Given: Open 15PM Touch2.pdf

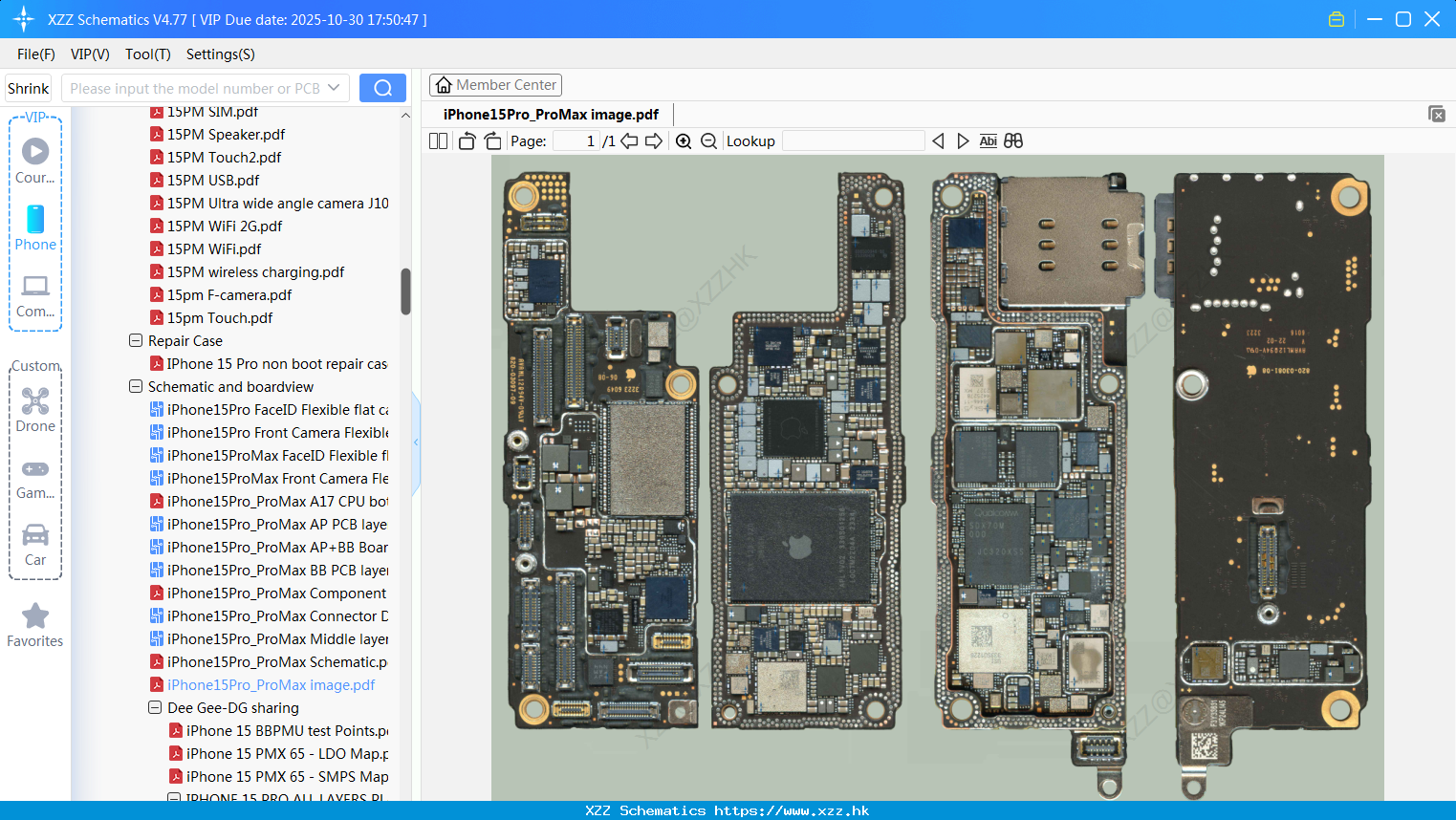Looking at the screenshot, I should click(224, 157).
